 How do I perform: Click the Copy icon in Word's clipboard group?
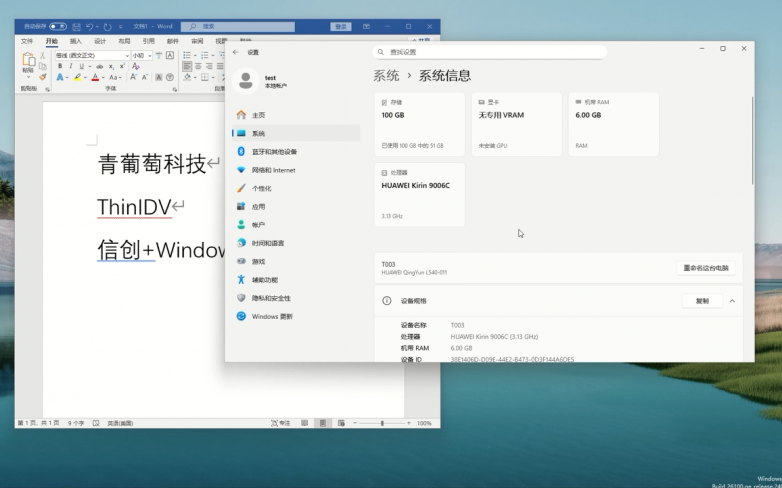42,66
